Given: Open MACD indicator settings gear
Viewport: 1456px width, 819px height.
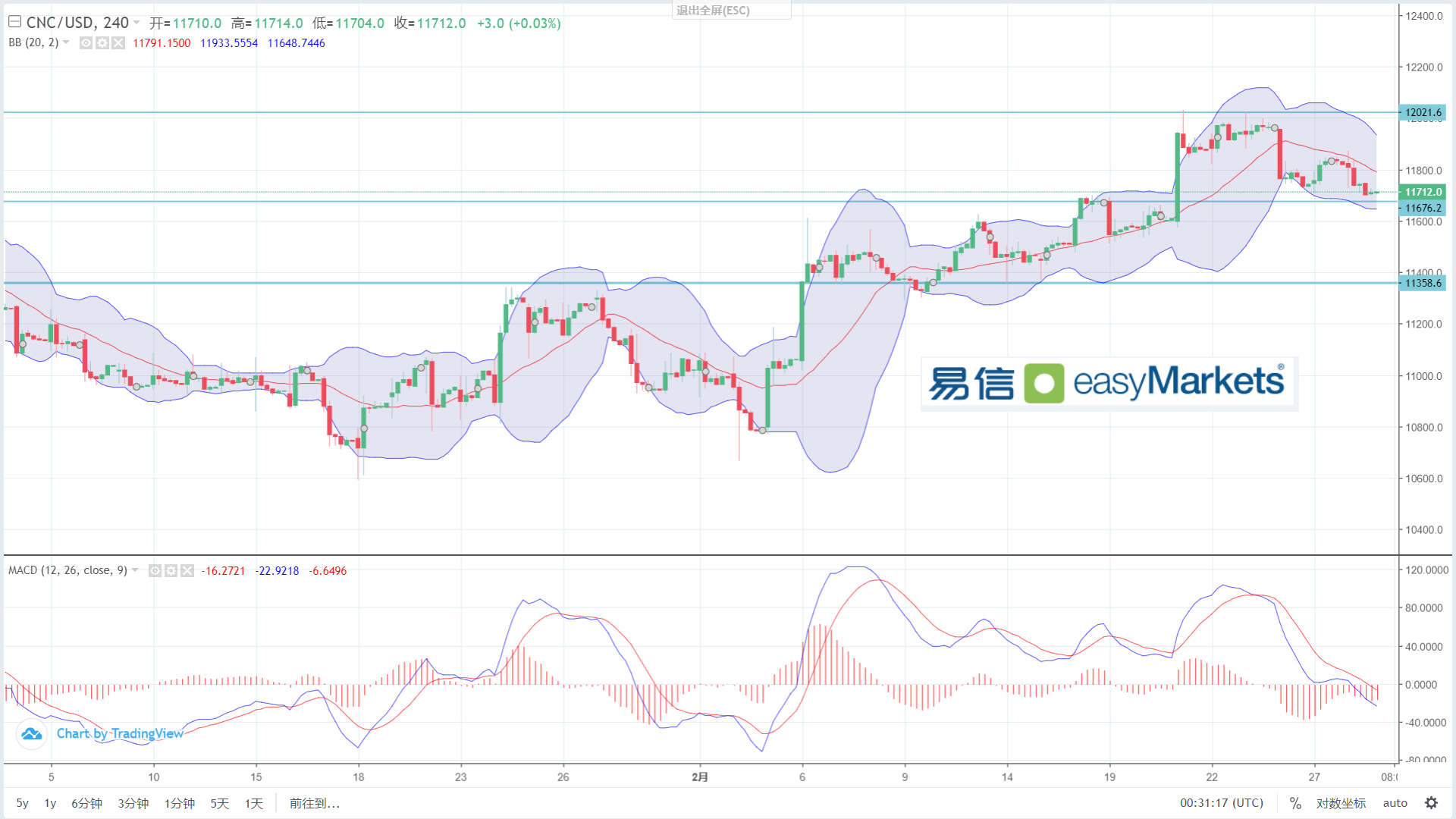Looking at the screenshot, I should click(x=171, y=570).
